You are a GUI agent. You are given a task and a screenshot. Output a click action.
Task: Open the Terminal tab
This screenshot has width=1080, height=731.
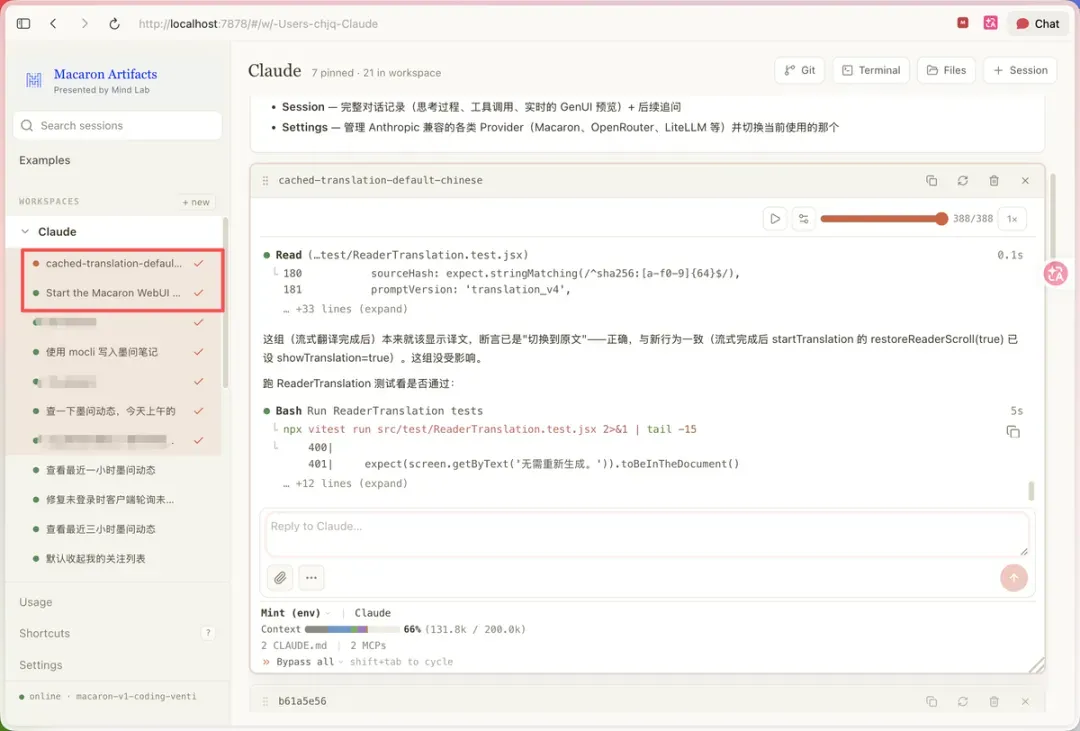(871, 70)
